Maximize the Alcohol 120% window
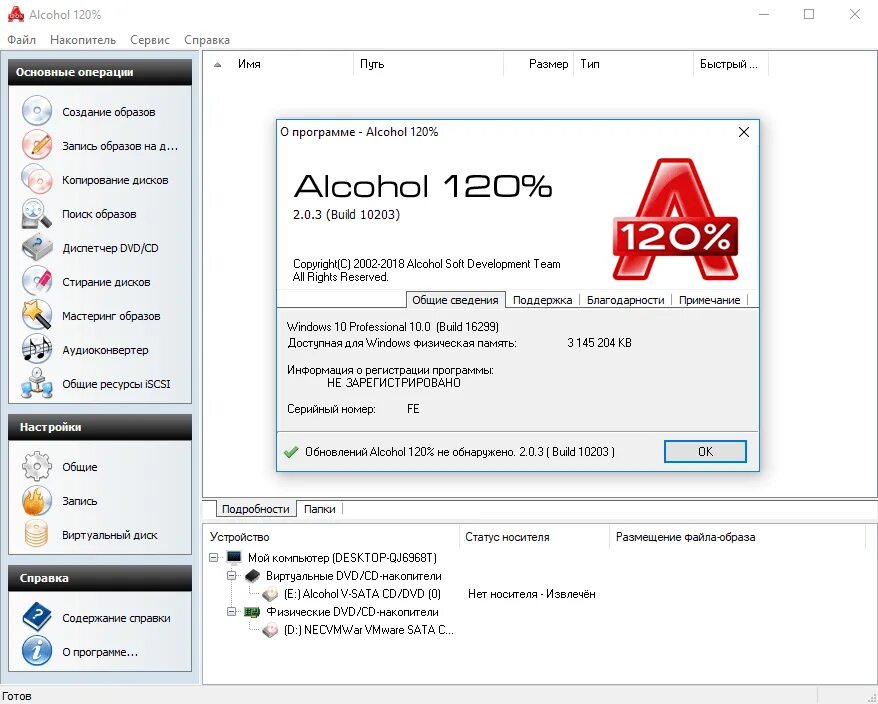This screenshot has height=704, width=878. tap(809, 14)
